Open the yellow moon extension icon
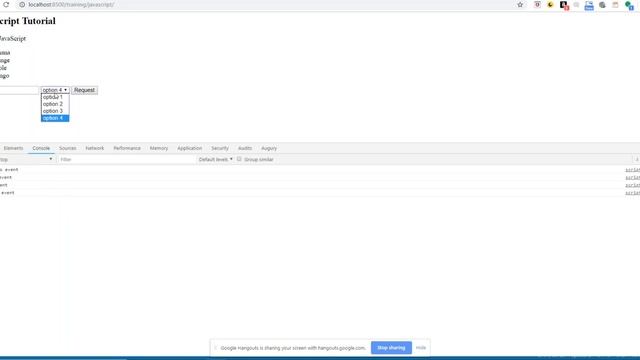 [x=550, y=5]
